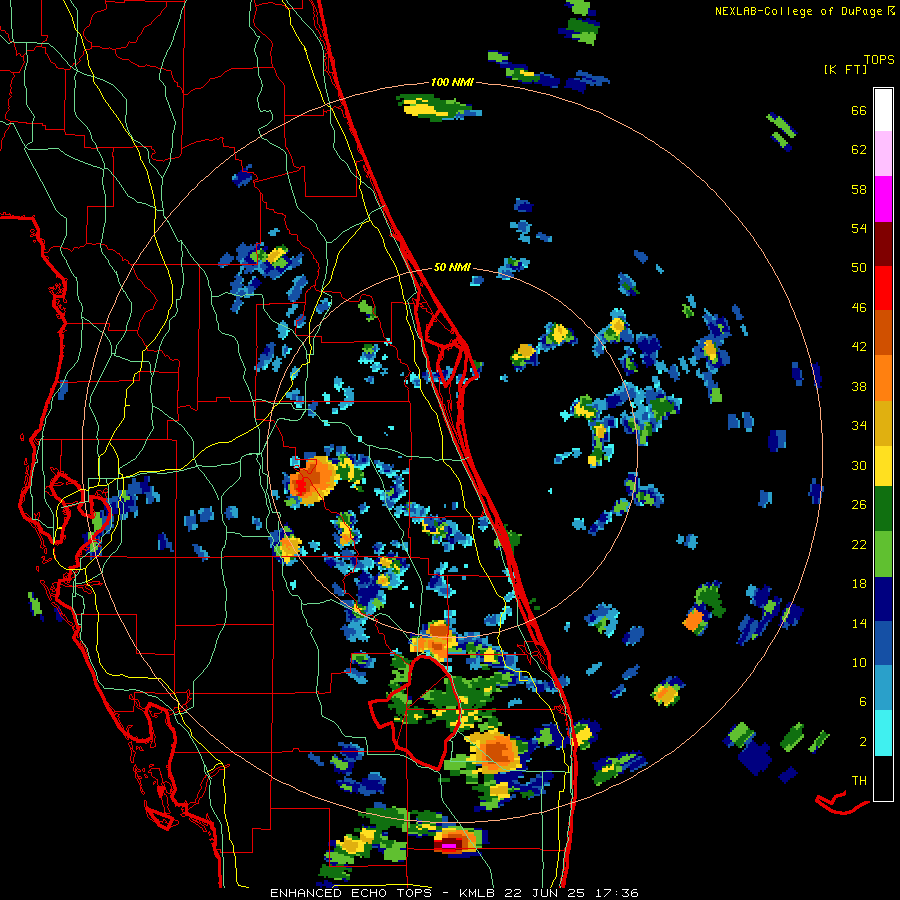The image size is (900, 900).
Task: Click the light pink legend color swatch
Action: (x=883, y=154)
